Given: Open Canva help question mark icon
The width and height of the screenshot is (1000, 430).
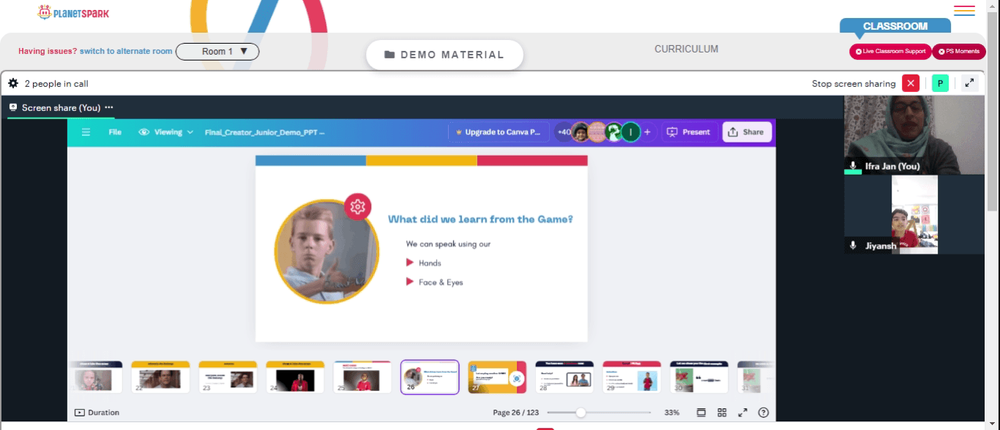Looking at the screenshot, I should (763, 413).
